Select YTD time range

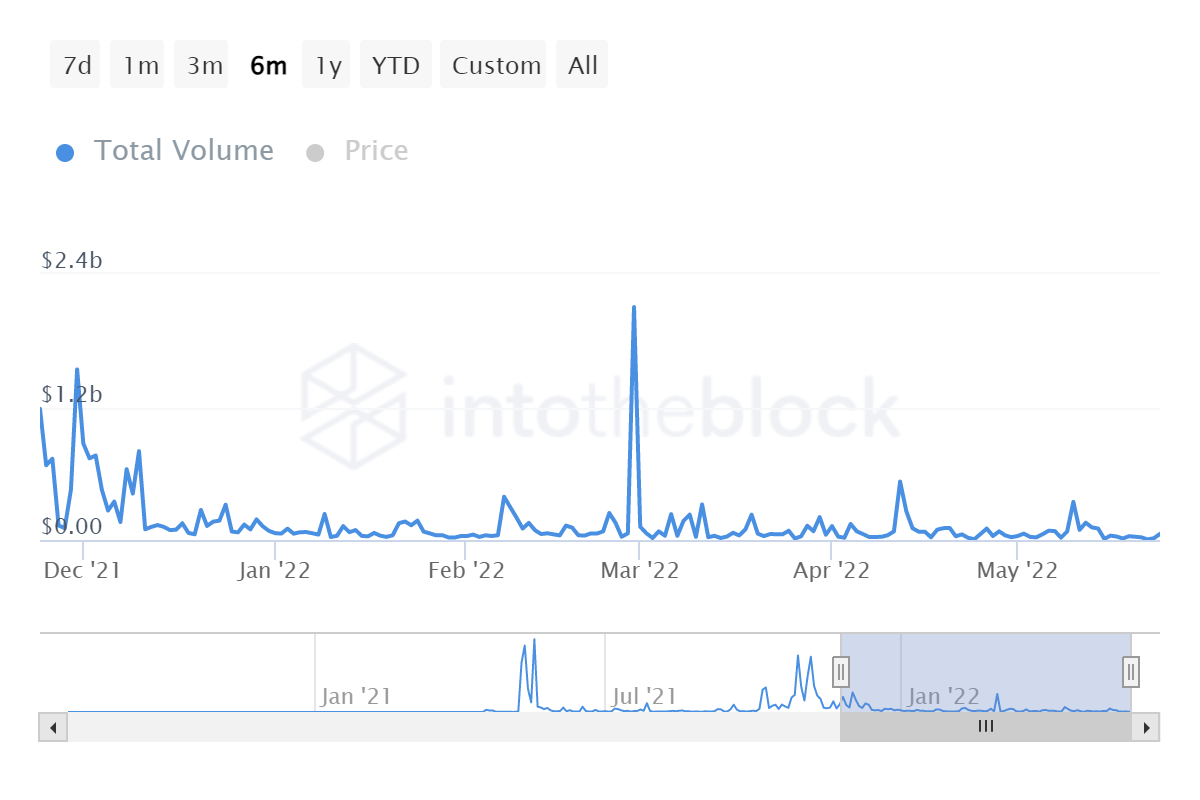click(396, 66)
